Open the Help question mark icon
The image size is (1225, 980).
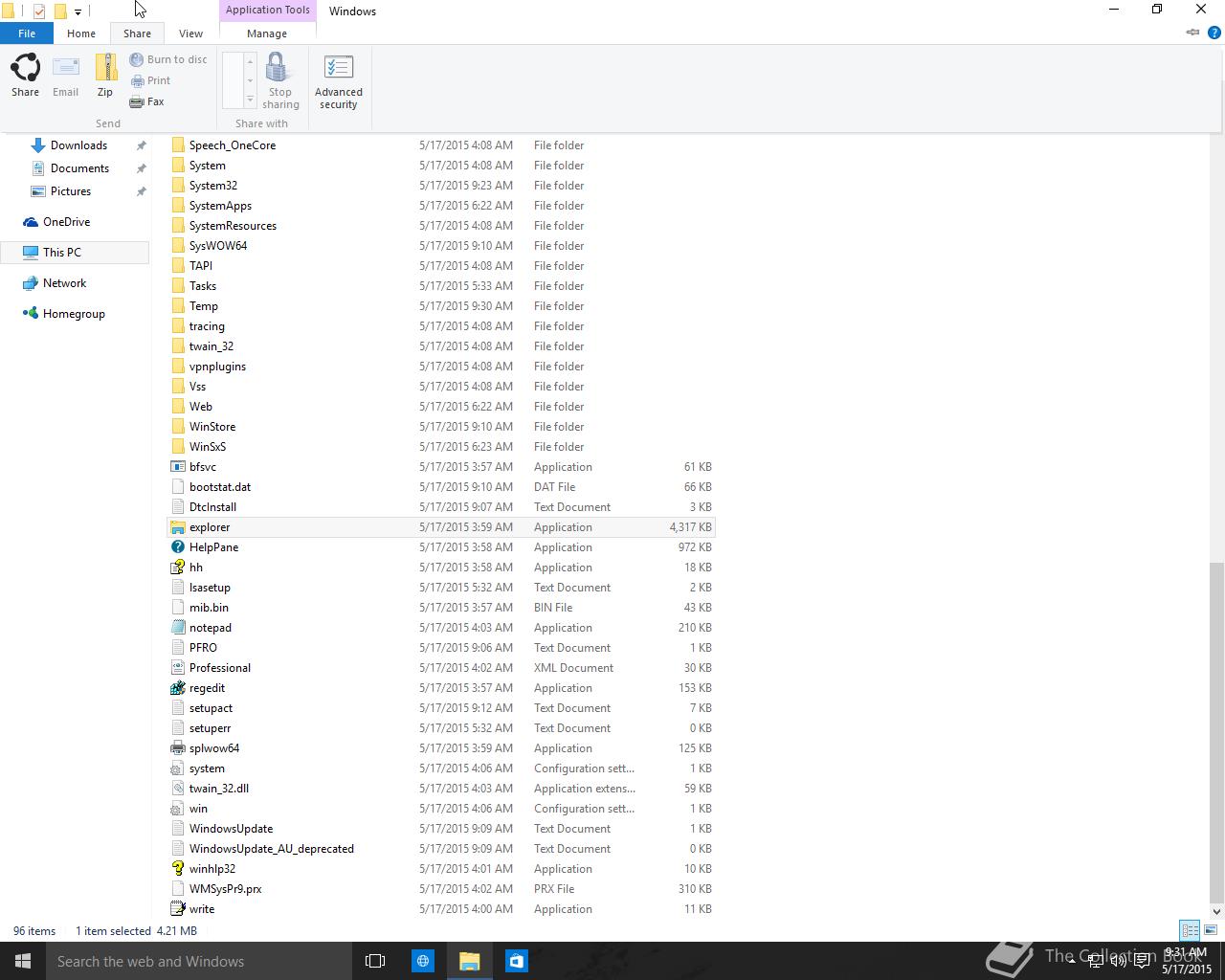(x=1214, y=33)
